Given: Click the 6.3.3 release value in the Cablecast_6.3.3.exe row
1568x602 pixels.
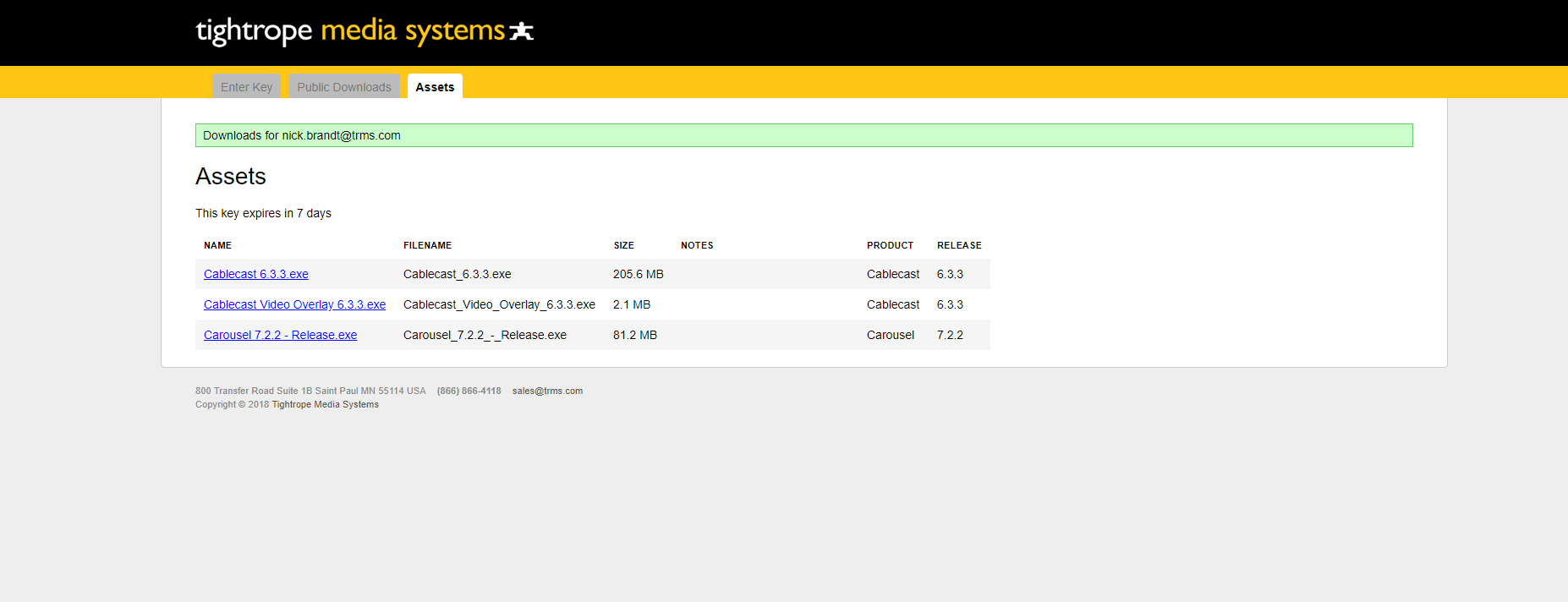Looking at the screenshot, I should pyautogui.click(x=950, y=274).
